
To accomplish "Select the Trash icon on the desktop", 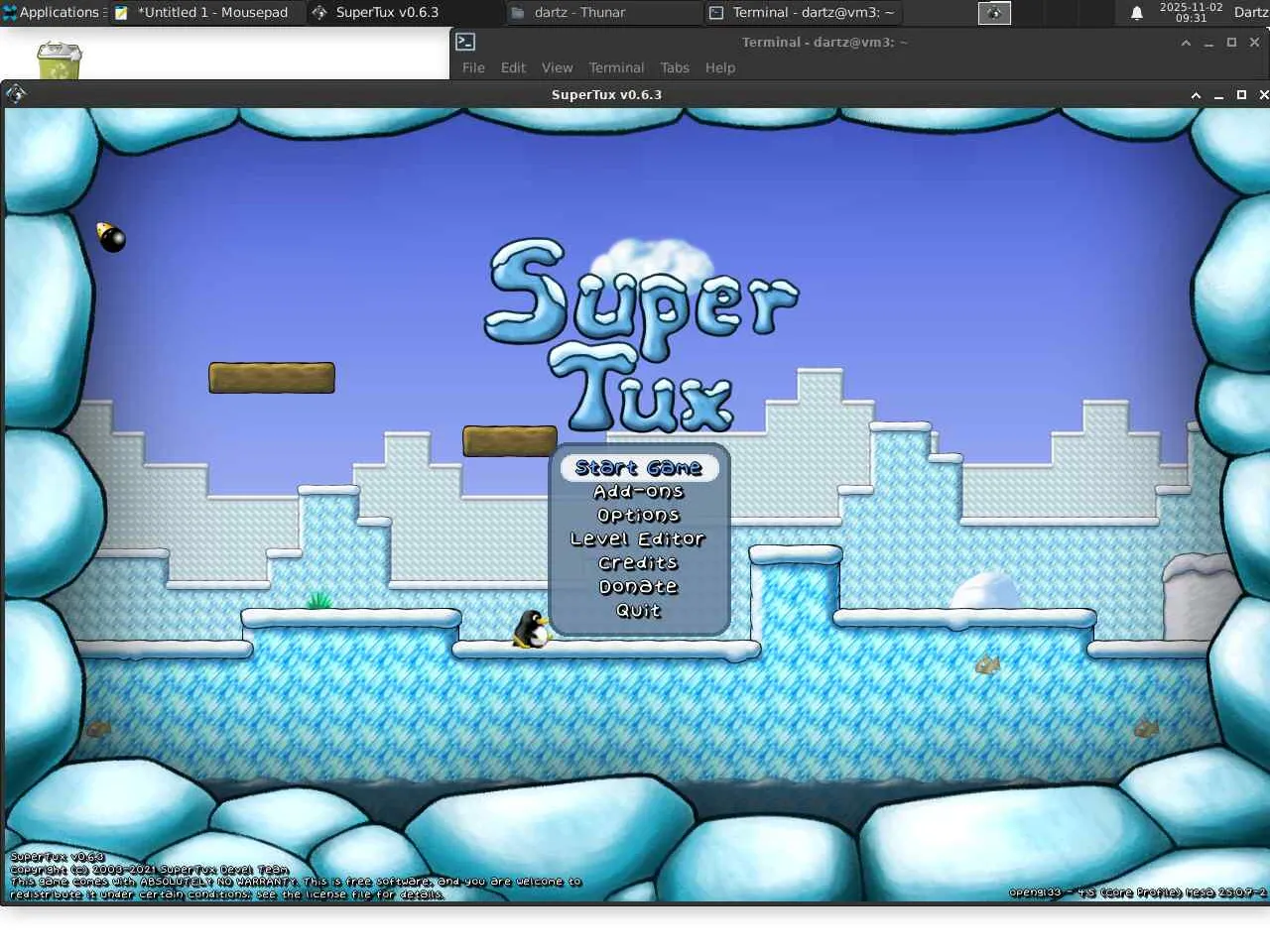I will tap(59, 60).
